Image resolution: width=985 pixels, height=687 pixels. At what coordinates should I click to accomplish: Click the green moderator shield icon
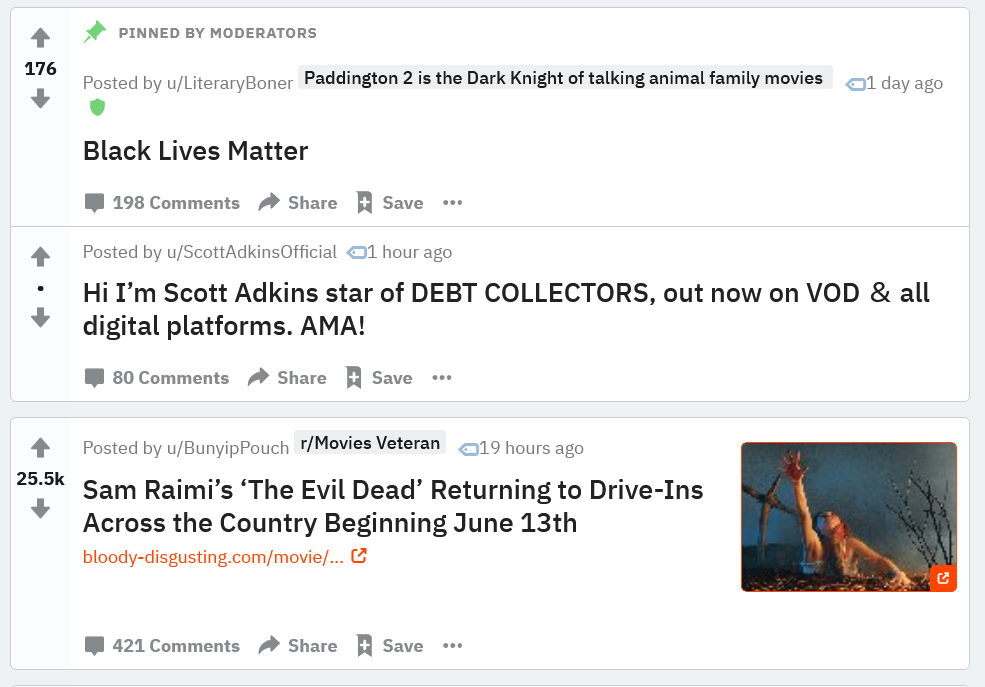coord(97,107)
